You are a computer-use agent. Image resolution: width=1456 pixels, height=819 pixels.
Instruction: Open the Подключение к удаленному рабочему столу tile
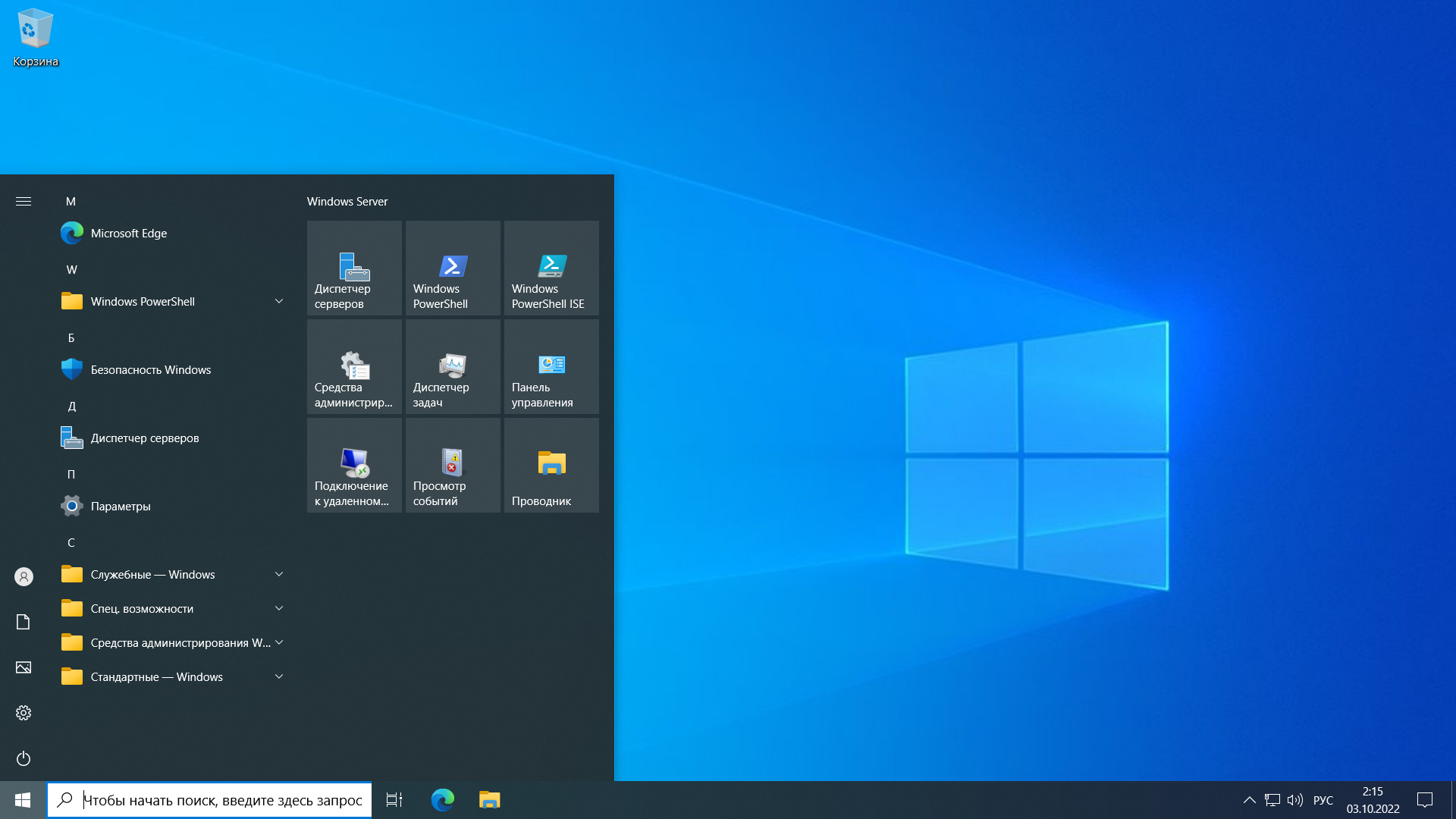click(x=354, y=465)
